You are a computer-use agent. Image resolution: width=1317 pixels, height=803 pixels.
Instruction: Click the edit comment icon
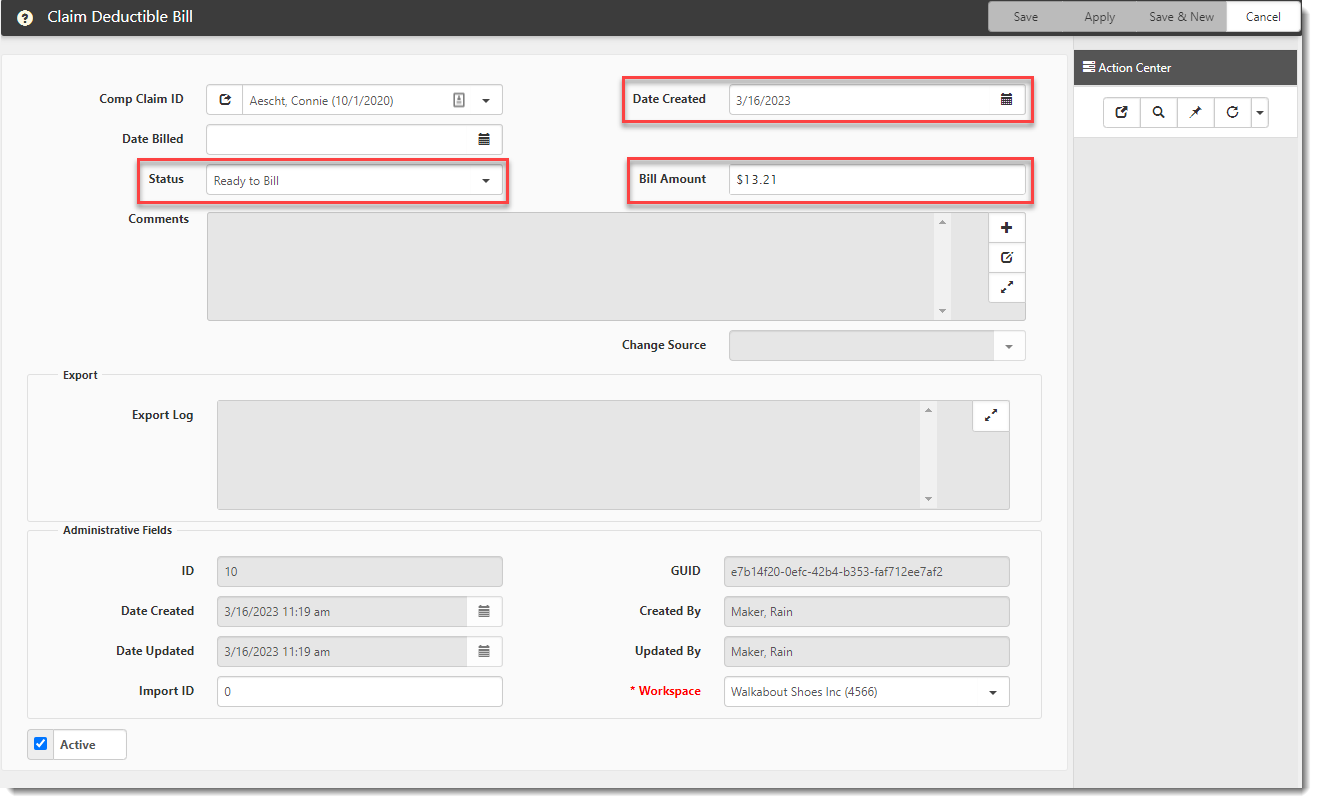1006,257
